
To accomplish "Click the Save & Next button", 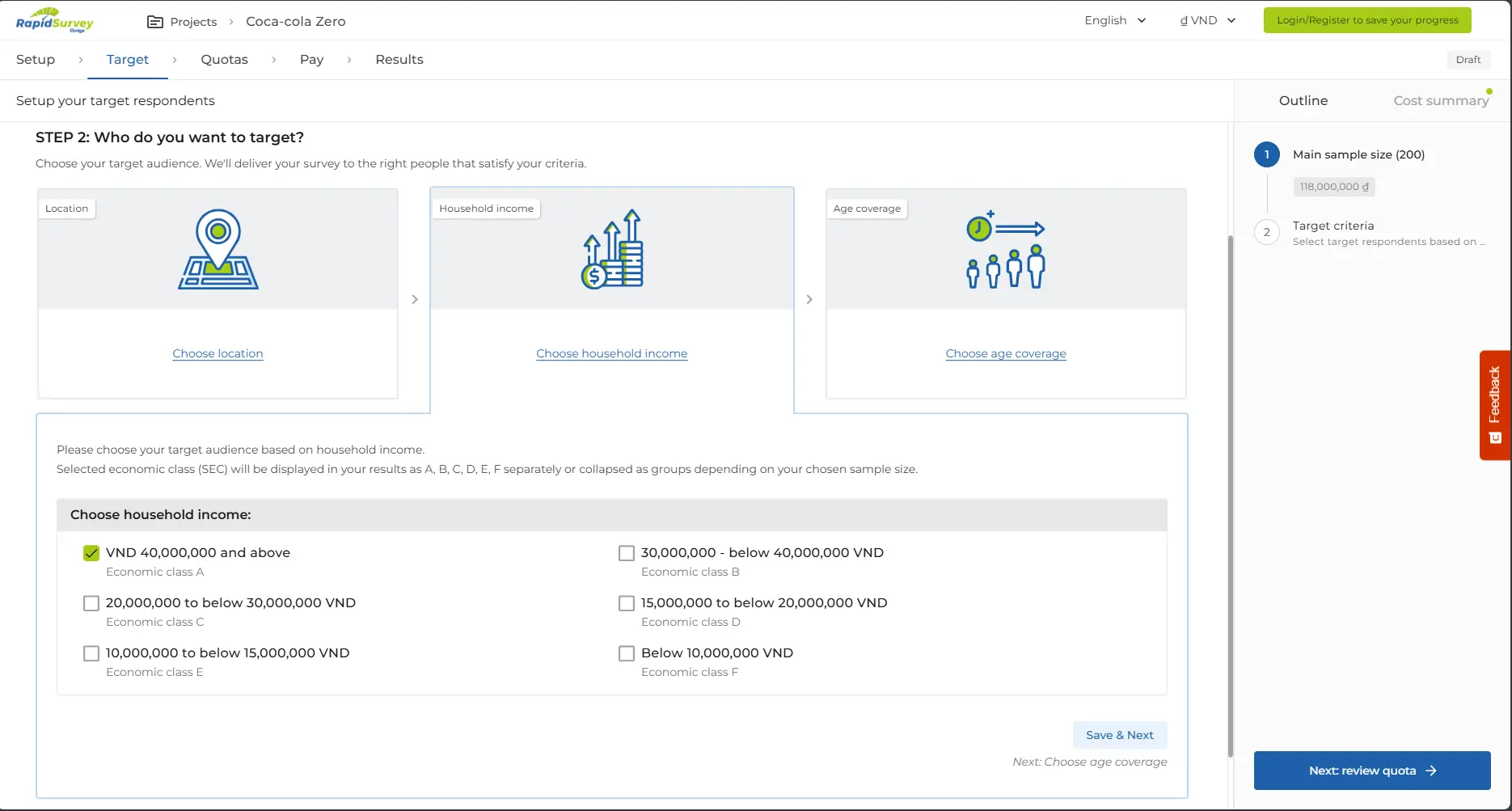I will point(1119,735).
